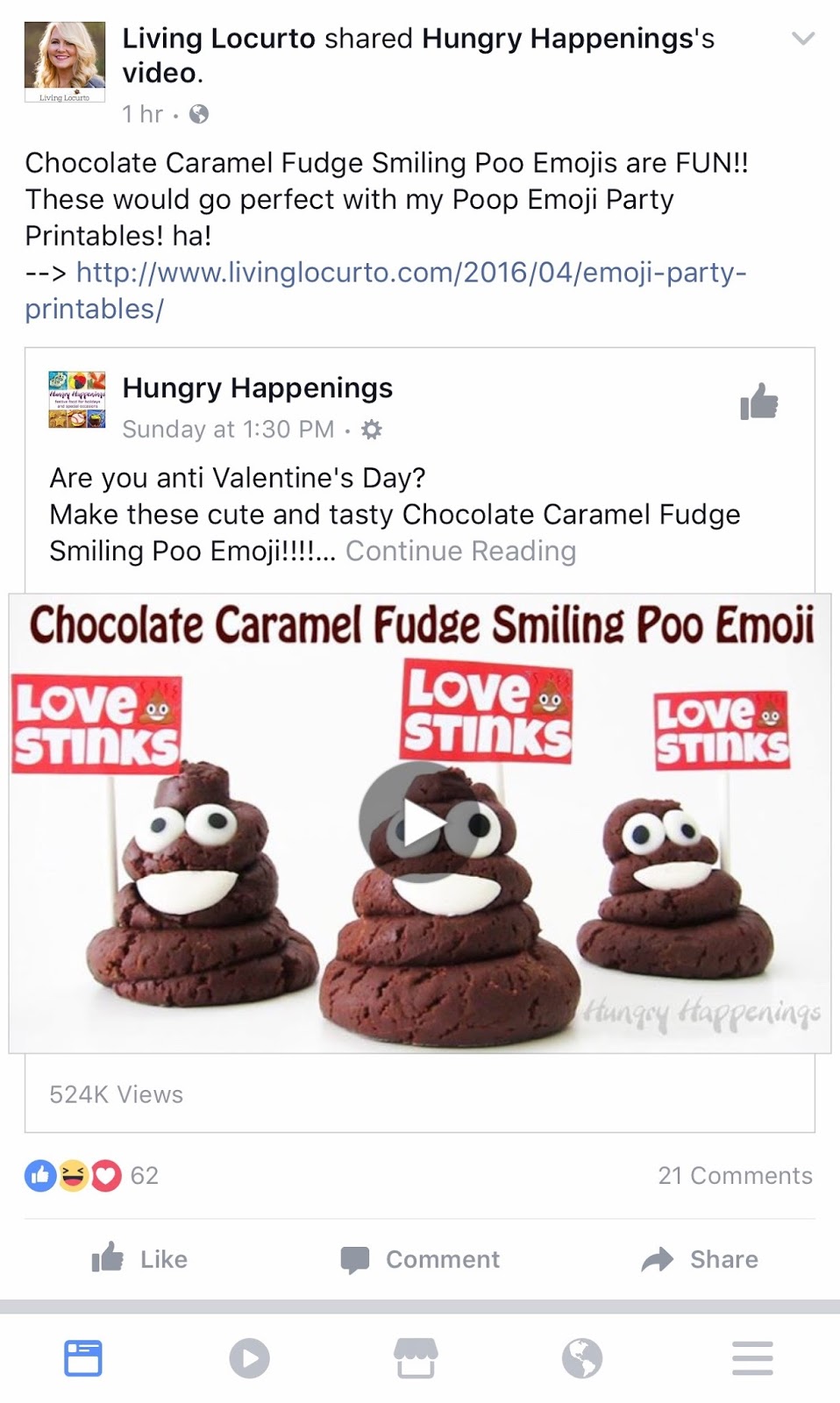Switch to News Feed tab
Viewport: 840px width, 1403px height.
tap(83, 1358)
